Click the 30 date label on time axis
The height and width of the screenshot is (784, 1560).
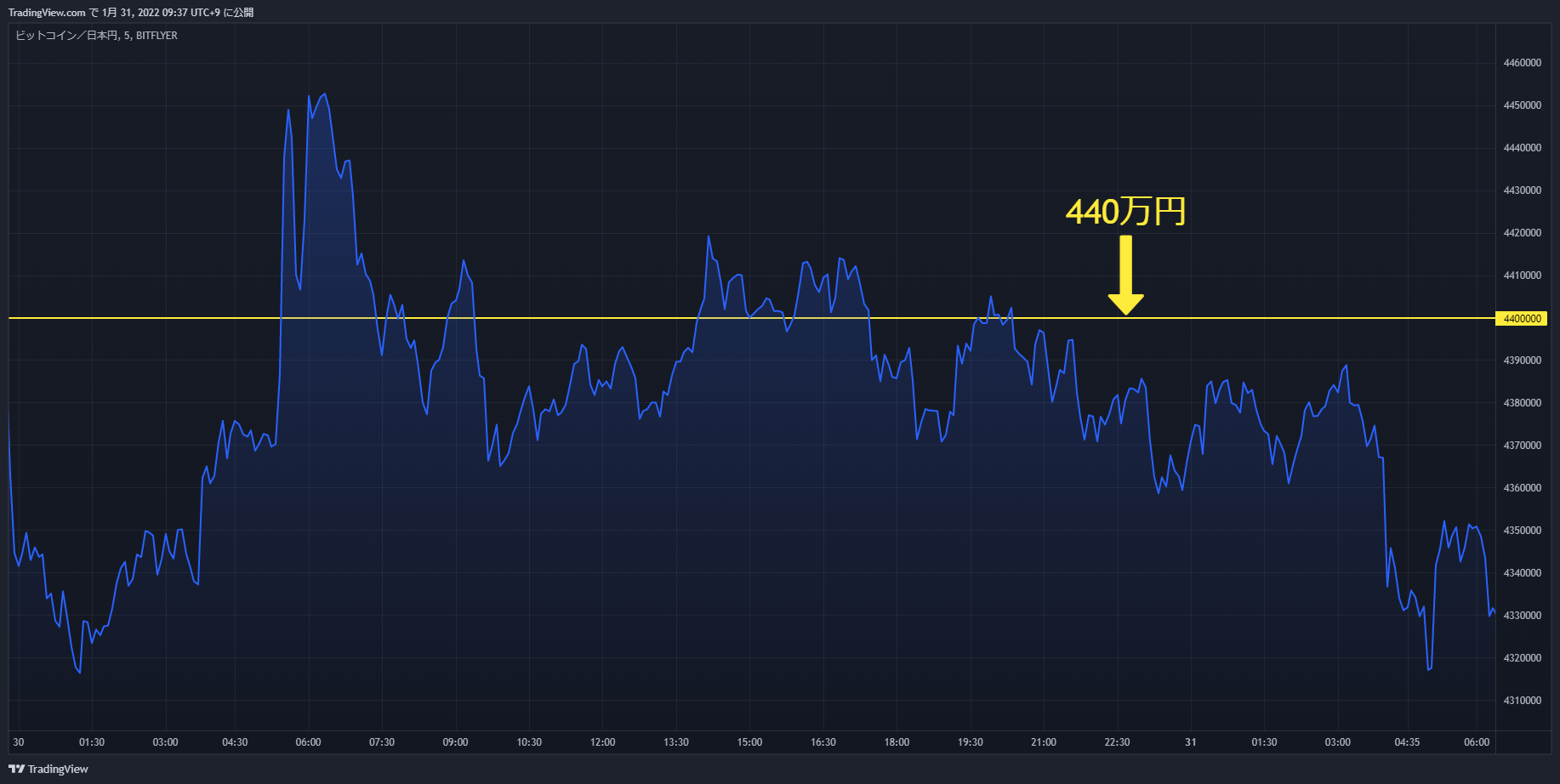[x=19, y=742]
